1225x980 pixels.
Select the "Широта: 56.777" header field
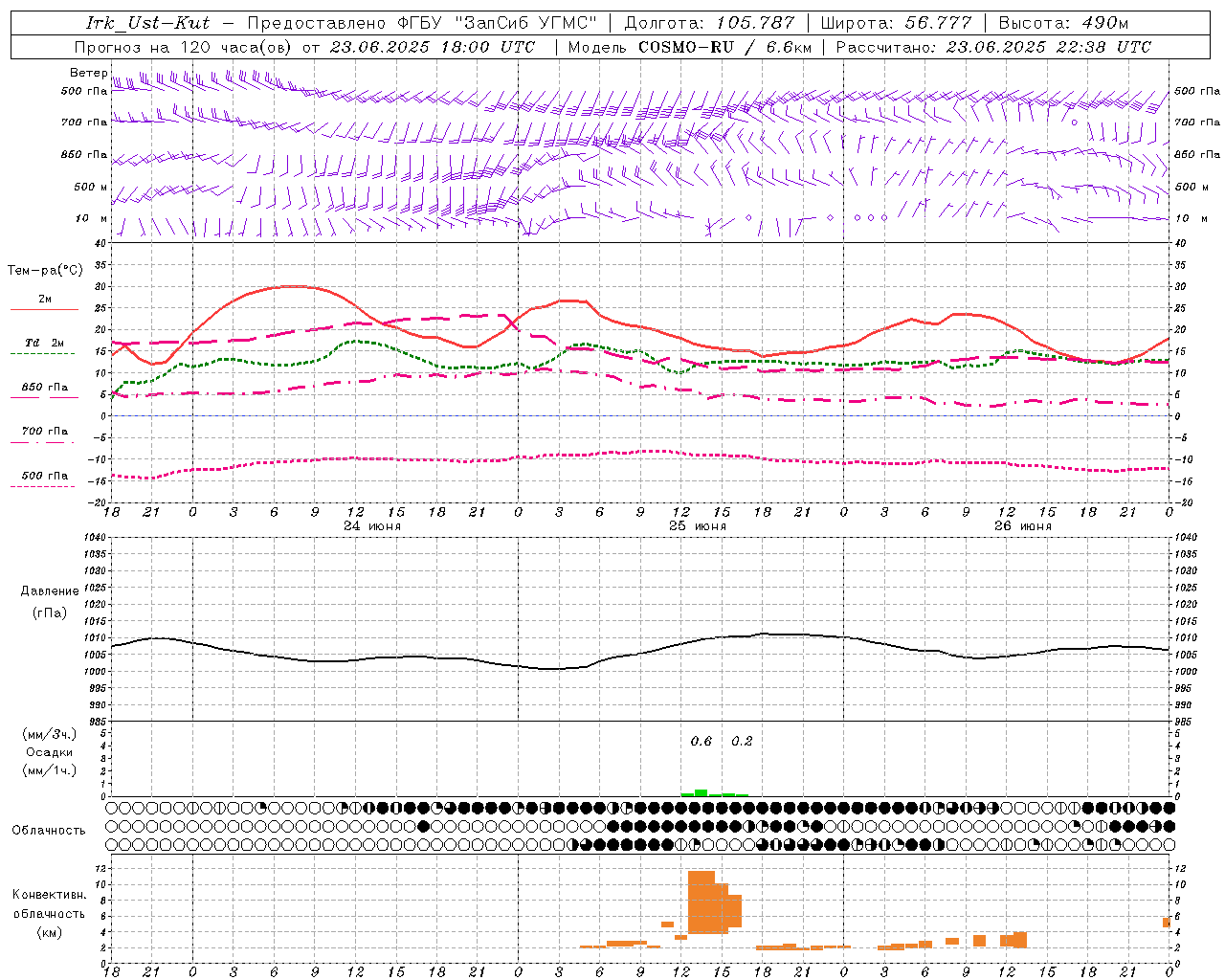897,23
